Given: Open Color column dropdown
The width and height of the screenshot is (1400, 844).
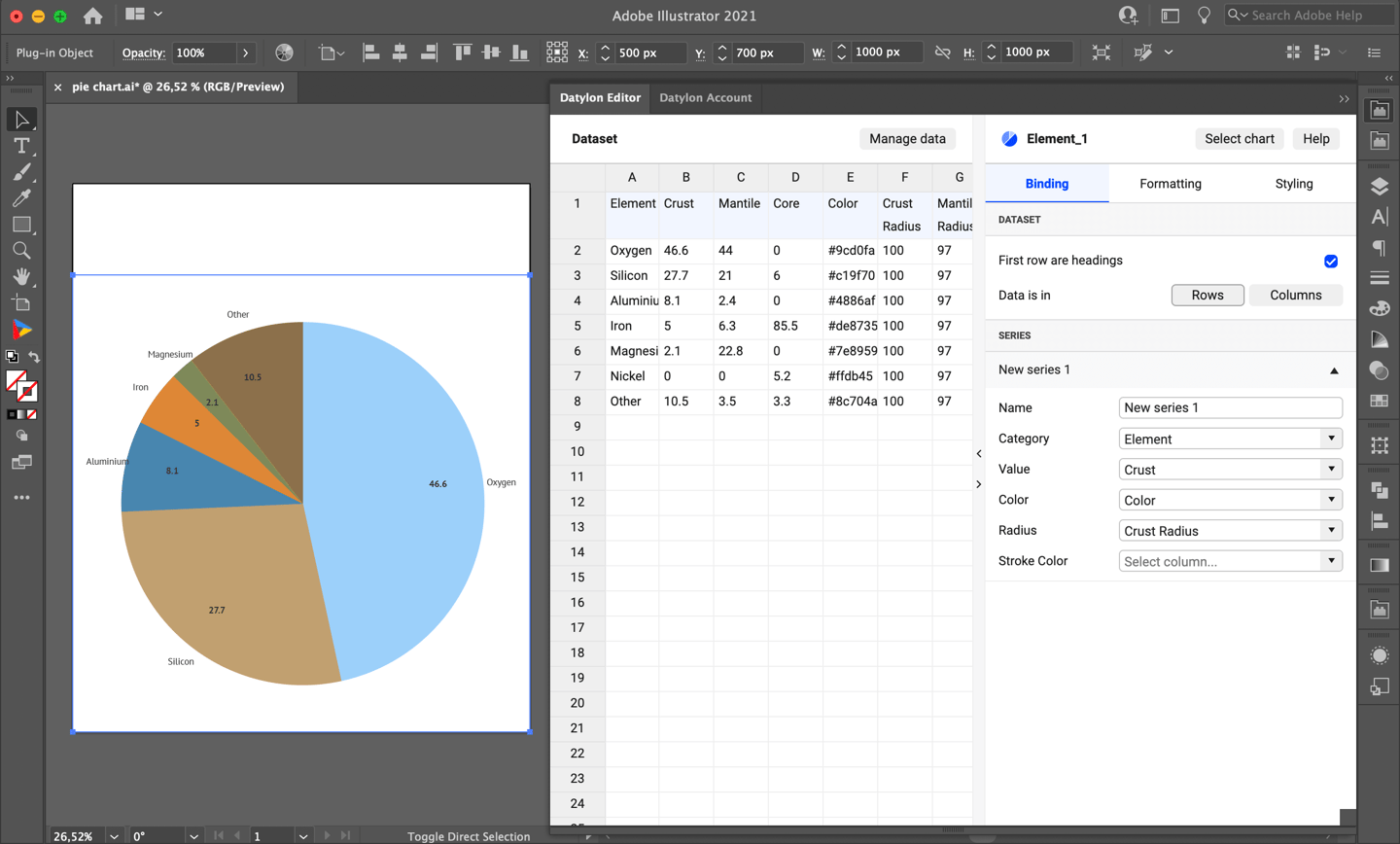Looking at the screenshot, I should (x=1231, y=500).
